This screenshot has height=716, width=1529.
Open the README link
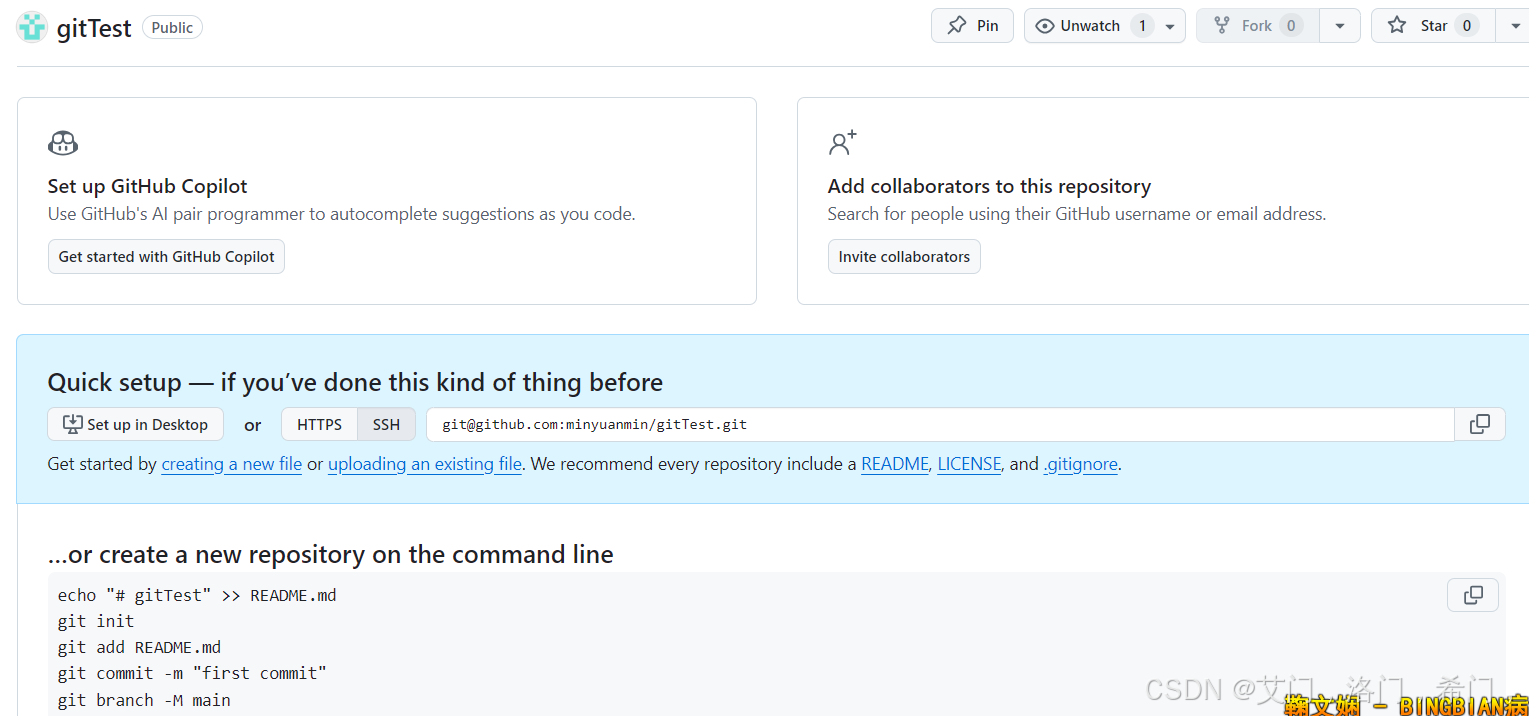point(895,464)
